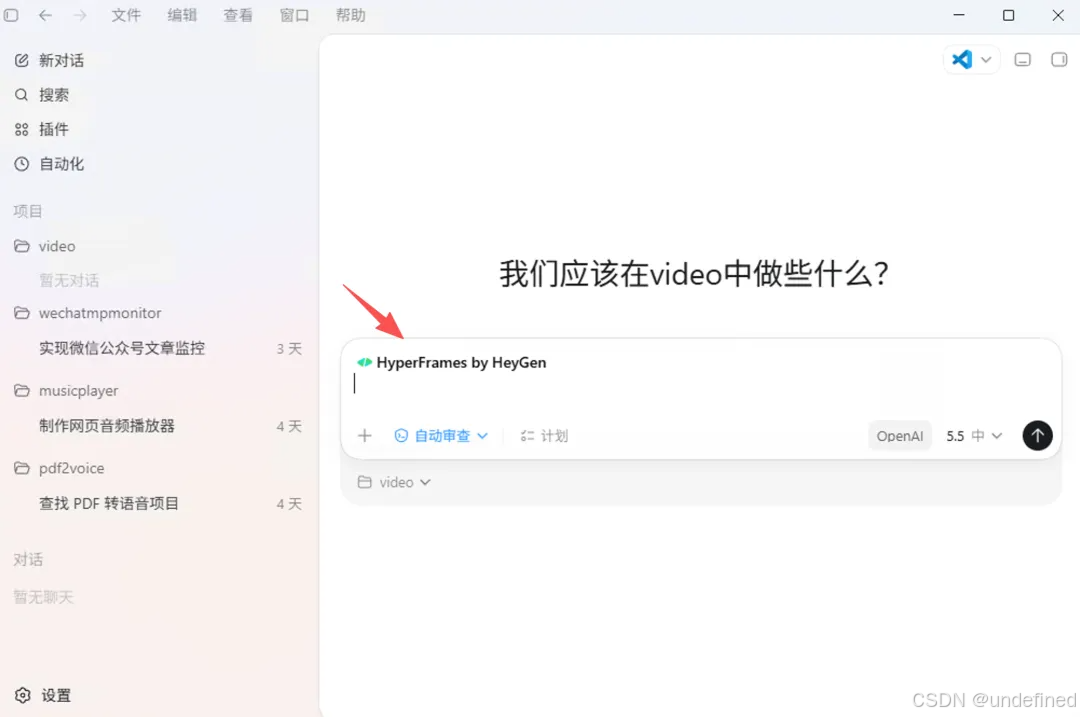Screen dimensions: 1080x717
Task: Click the 设置 gear icon
Action: pos(23,695)
